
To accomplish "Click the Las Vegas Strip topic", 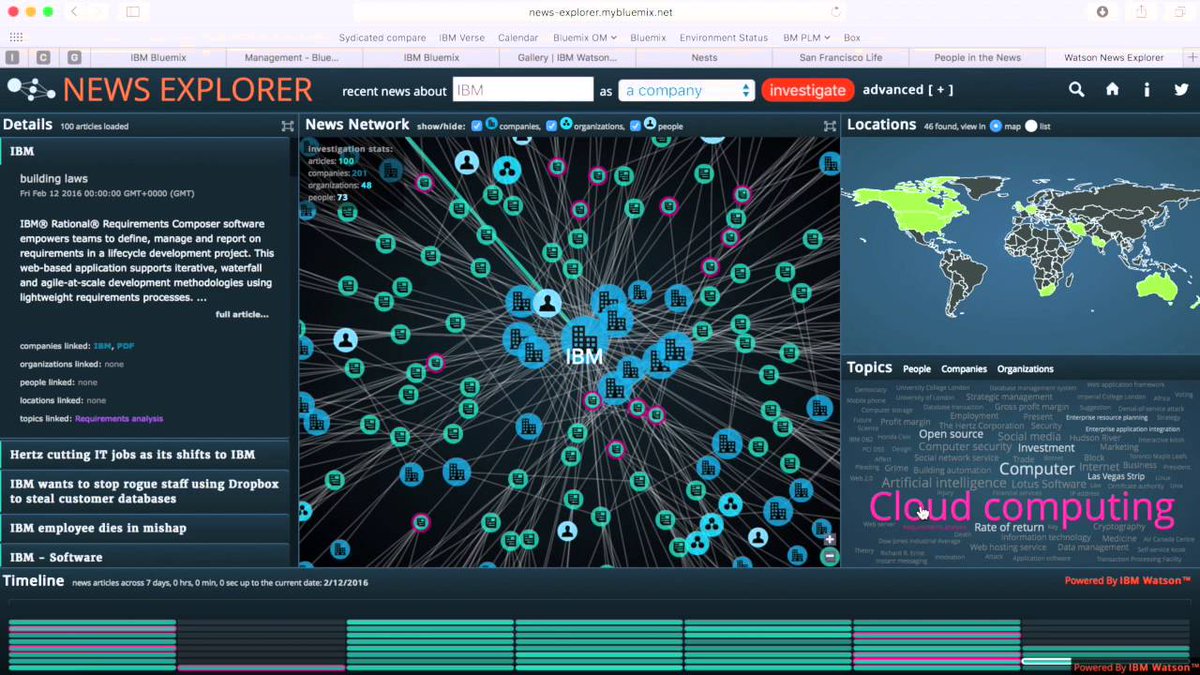I will 1116,476.
